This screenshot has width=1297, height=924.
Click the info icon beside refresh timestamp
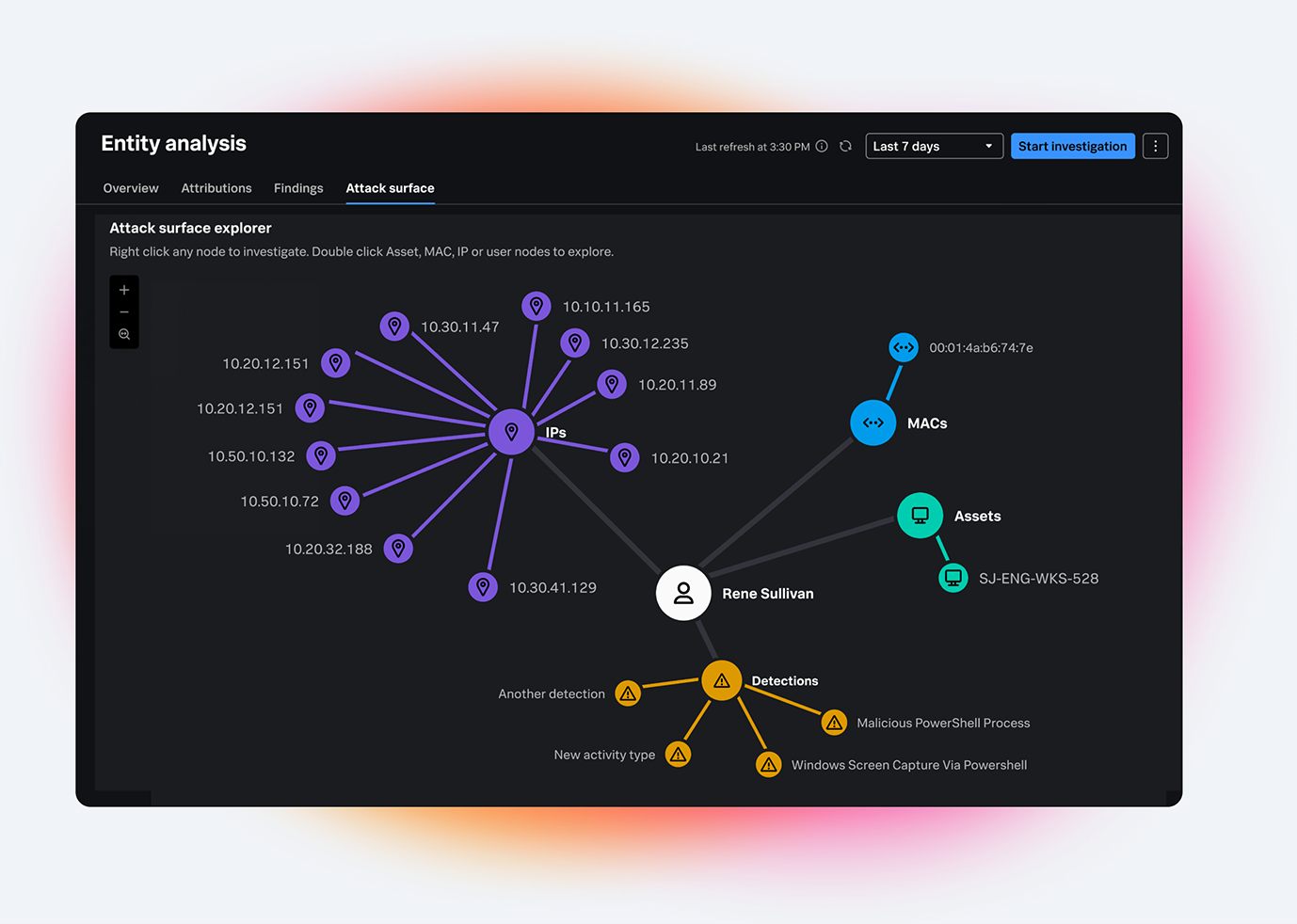click(822, 146)
